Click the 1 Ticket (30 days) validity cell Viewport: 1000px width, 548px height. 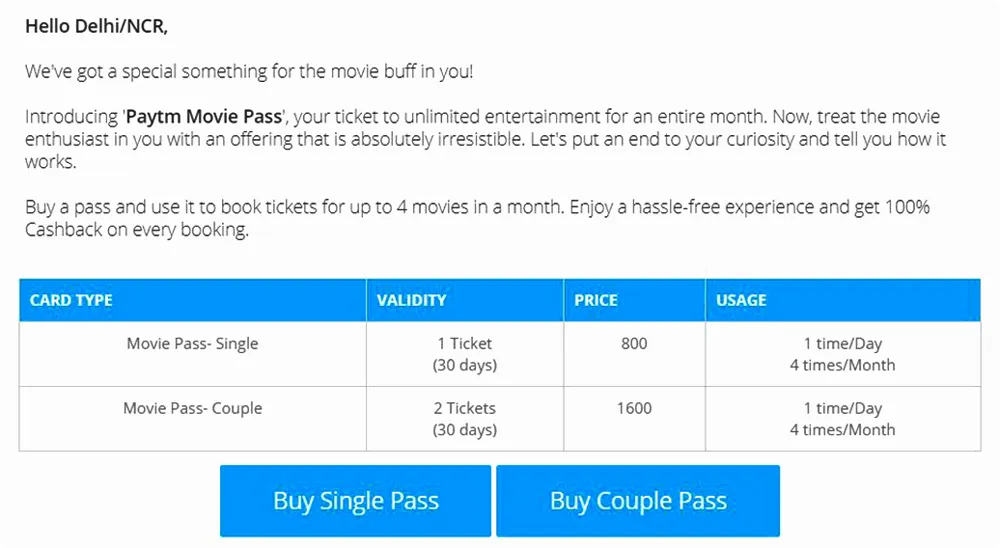tap(465, 353)
